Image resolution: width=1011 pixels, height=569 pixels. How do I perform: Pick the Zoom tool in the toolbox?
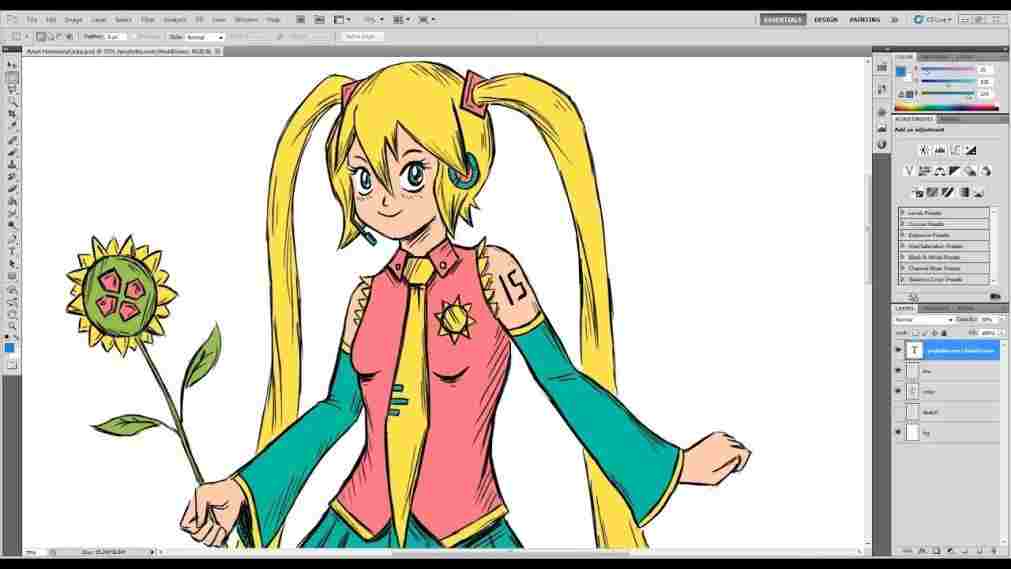12,326
